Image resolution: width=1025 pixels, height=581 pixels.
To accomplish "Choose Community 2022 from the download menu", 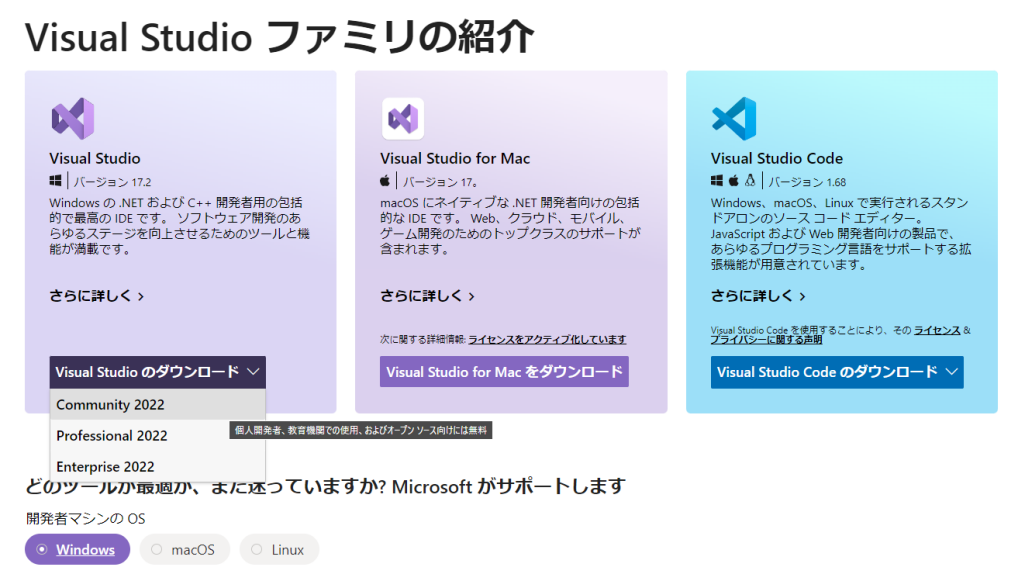I will (x=158, y=405).
